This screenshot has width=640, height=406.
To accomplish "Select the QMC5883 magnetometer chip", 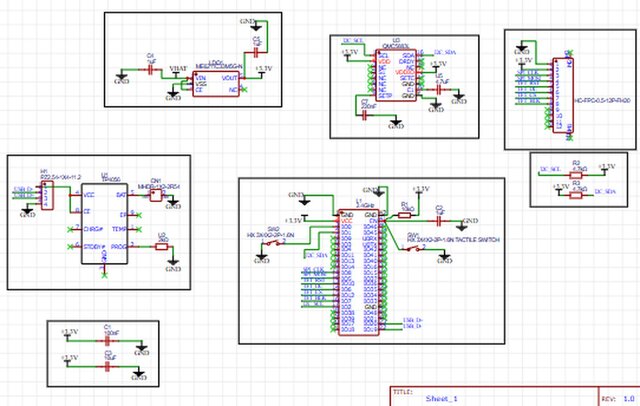I will click(x=396, y=75).
